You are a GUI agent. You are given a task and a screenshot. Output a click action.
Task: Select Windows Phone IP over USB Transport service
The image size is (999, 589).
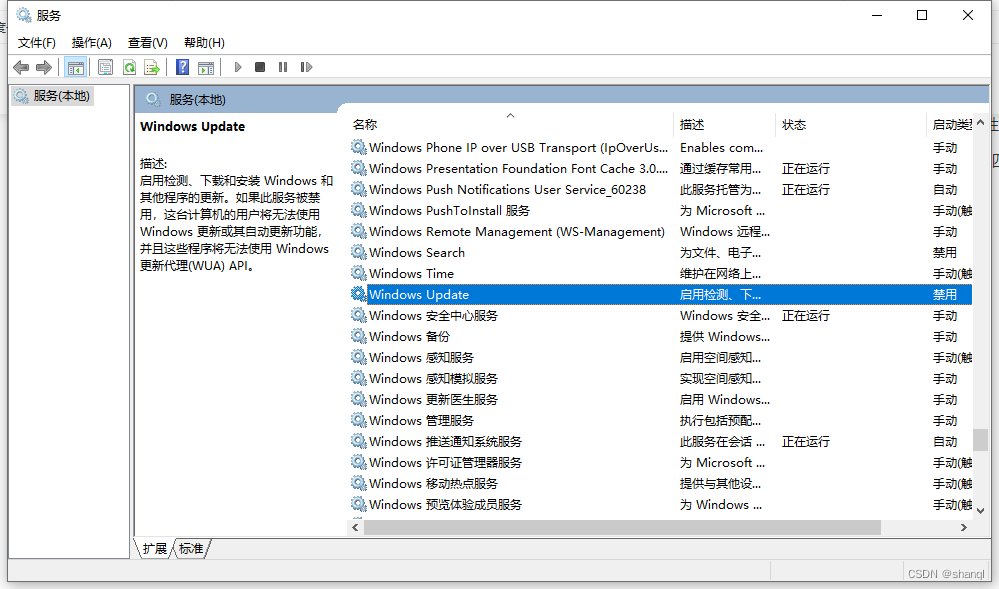[518, 147]
